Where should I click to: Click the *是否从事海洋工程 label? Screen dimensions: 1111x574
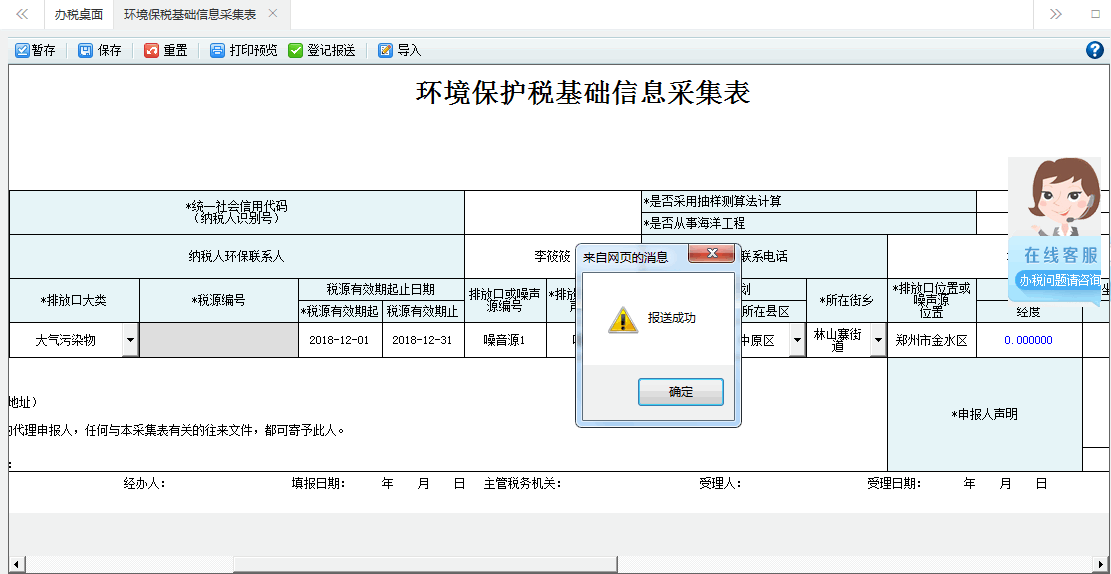coord(694,223)
